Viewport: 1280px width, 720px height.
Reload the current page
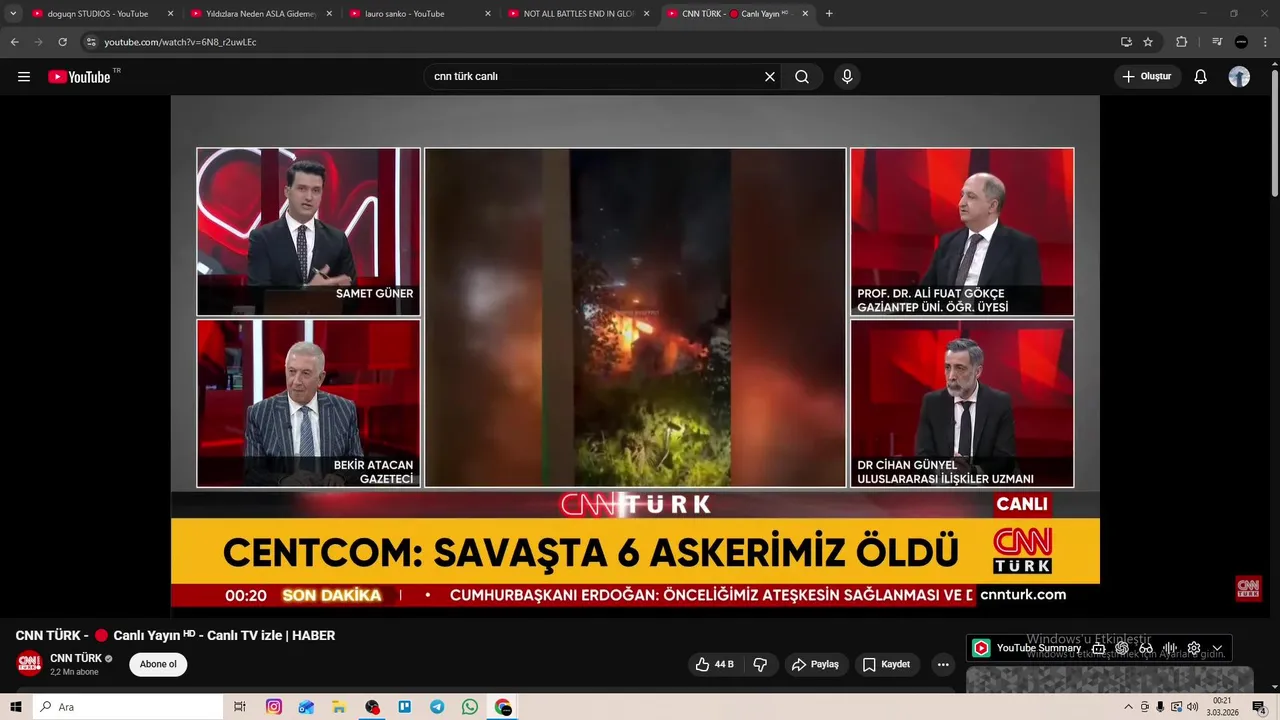tap(62, 42)
